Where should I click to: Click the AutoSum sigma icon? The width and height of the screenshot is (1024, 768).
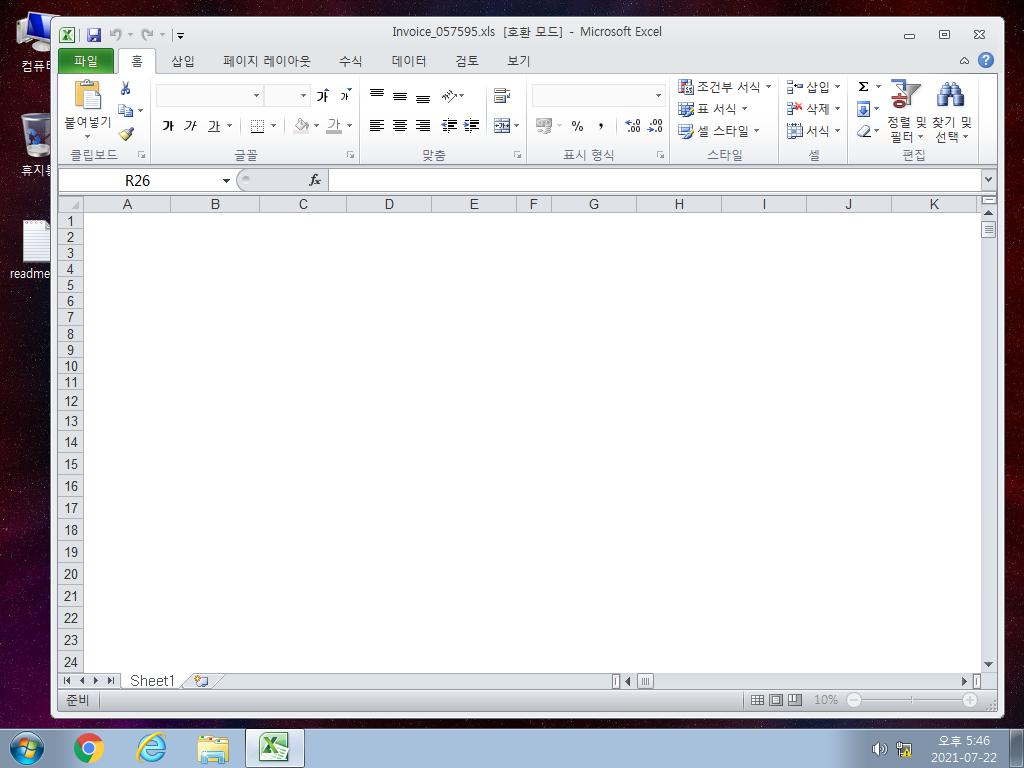point(863,86)
